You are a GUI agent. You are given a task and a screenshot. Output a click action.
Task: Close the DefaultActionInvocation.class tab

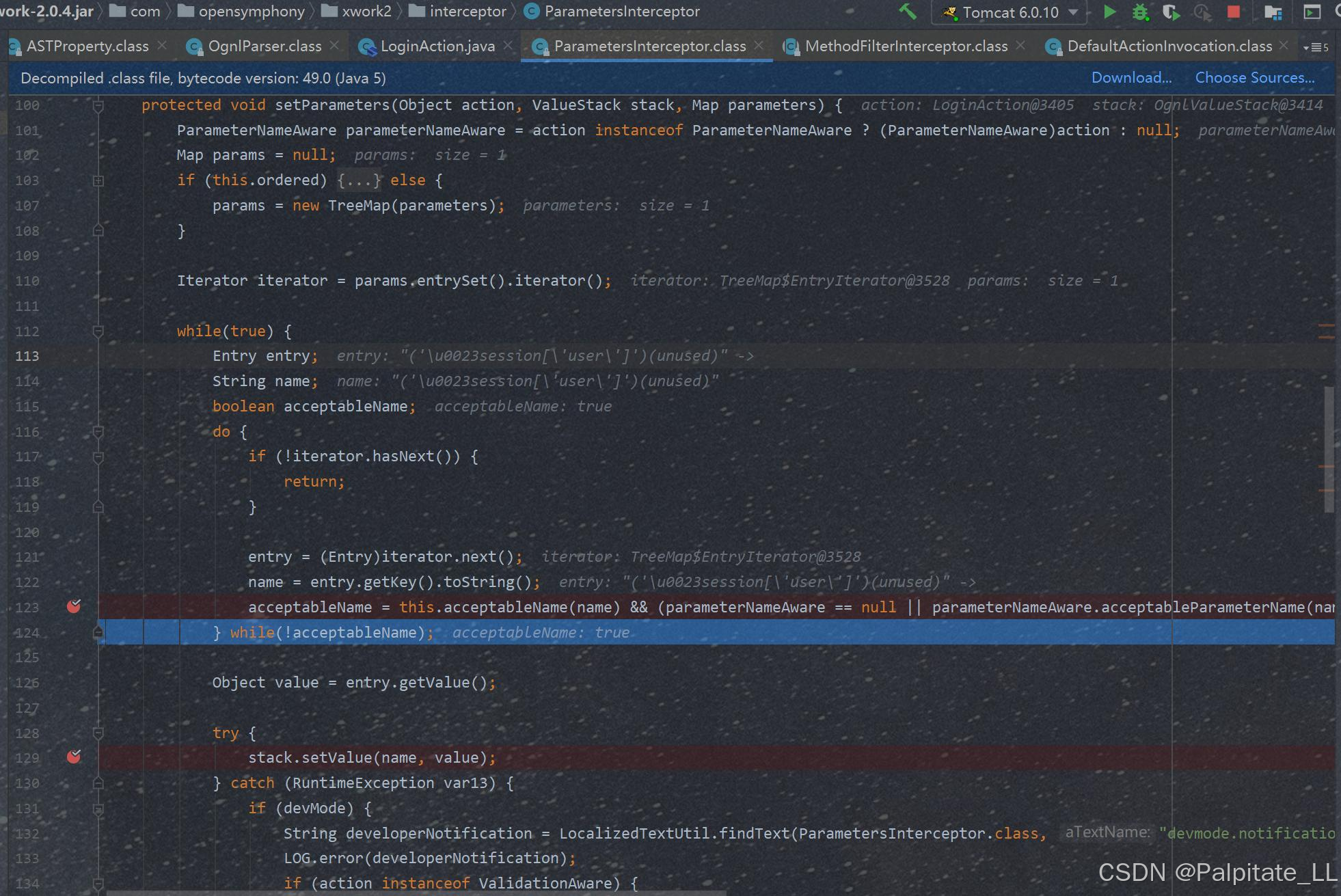[x=1284, y=45]
